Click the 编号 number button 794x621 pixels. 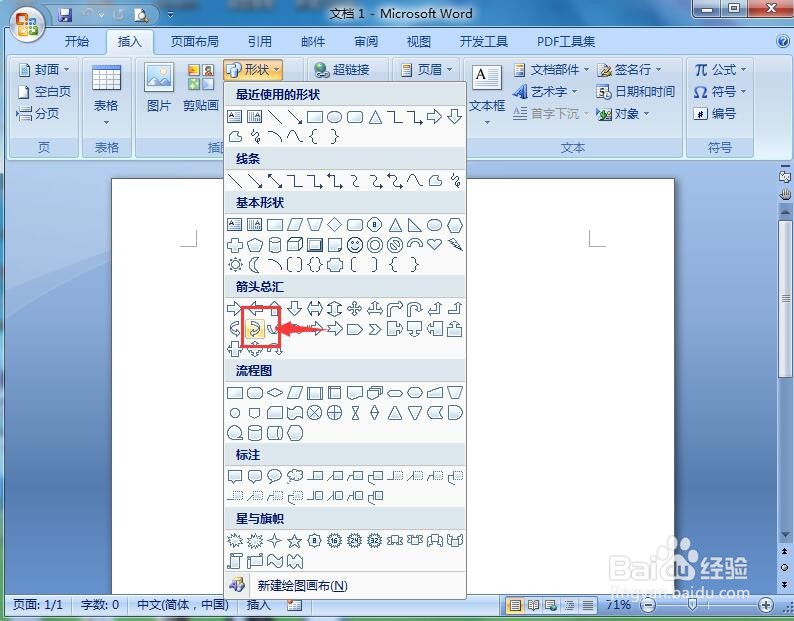pyautogui.click(x=714, y=113)
